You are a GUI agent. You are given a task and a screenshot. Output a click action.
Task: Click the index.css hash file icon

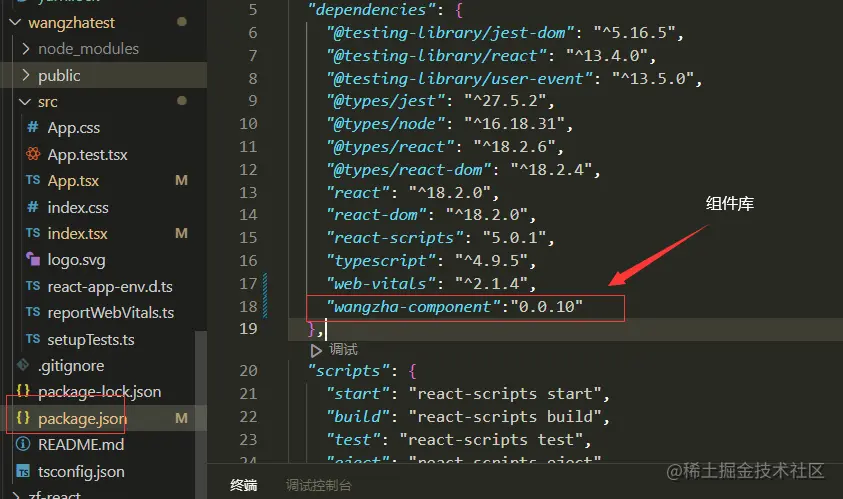tap(33, 207)
